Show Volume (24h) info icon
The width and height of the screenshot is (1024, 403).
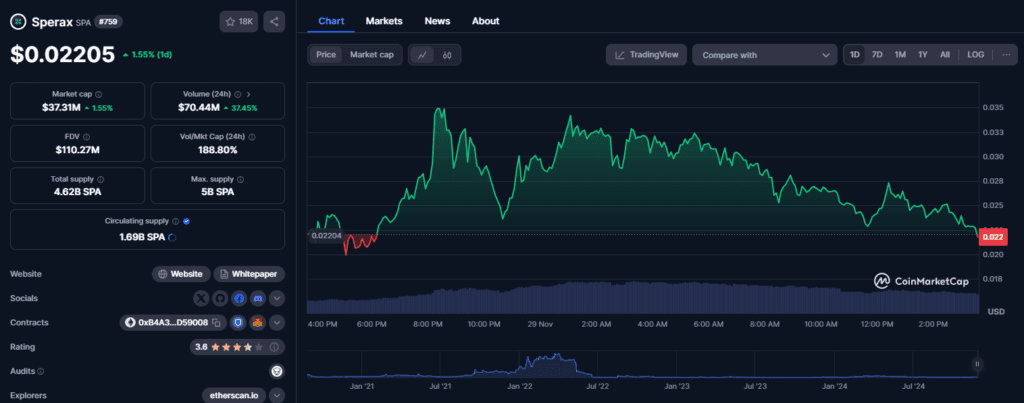238,94
